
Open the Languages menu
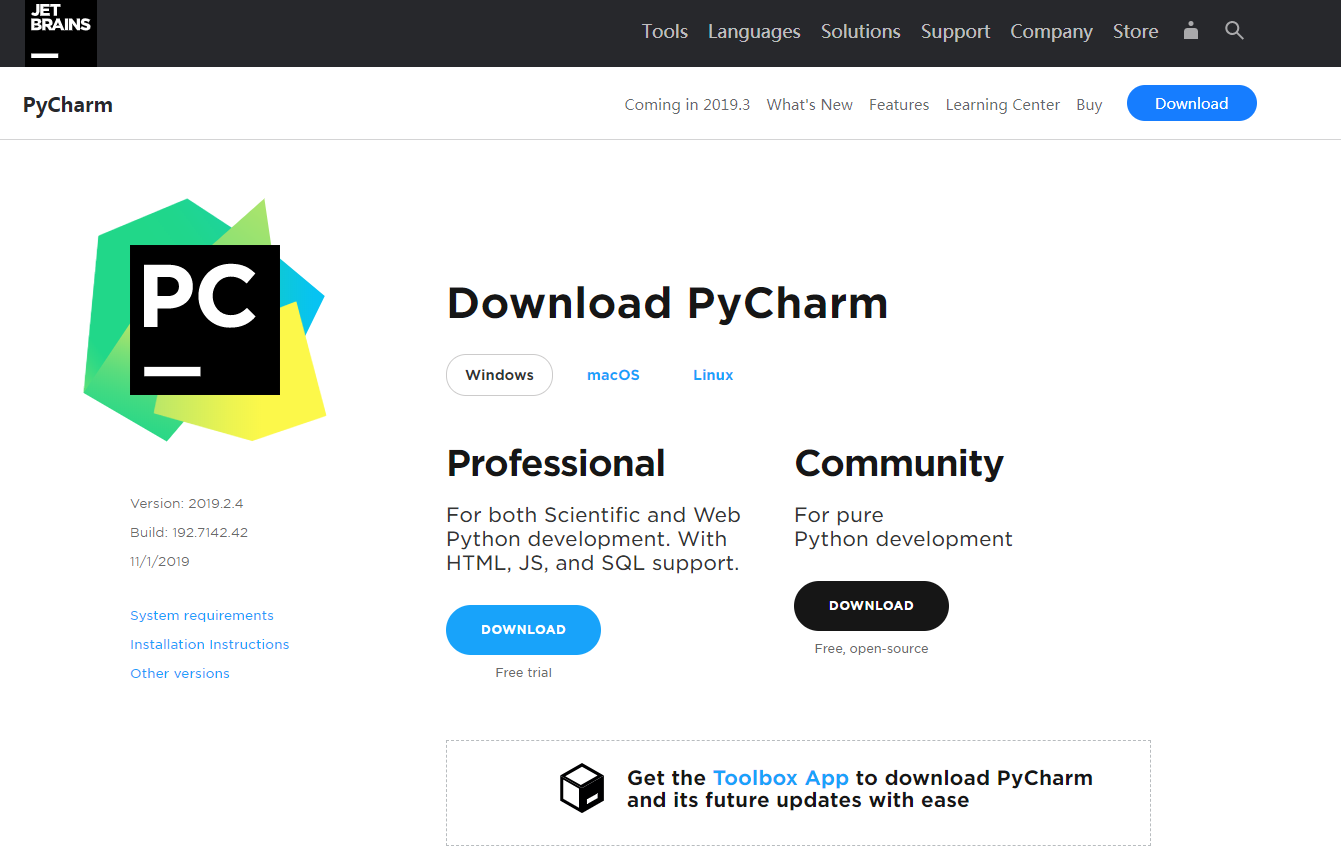pyautogui.click(x=754, y=31)
